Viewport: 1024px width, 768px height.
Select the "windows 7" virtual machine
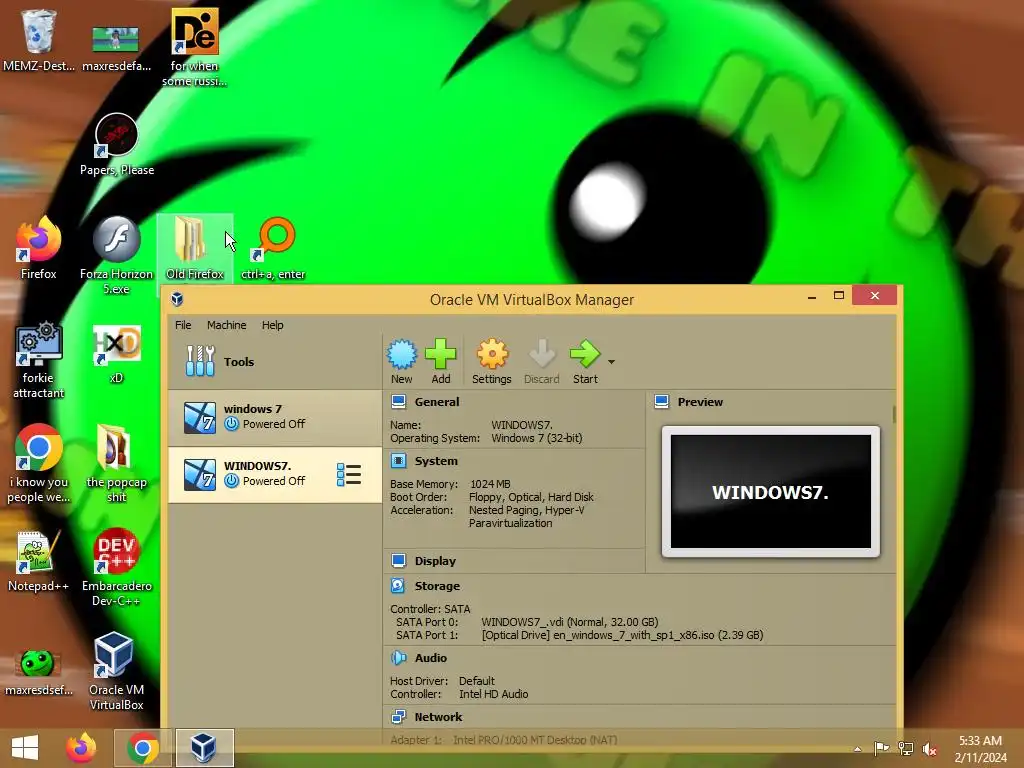coord(274,417)
